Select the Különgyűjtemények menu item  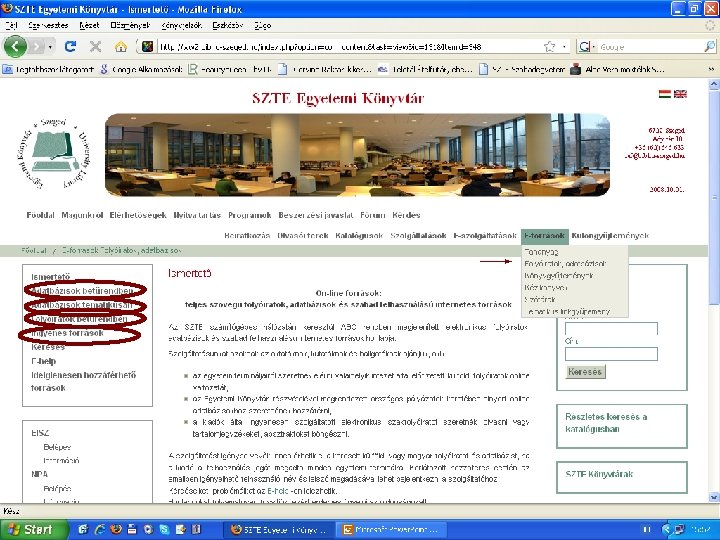(x=610, y=236)
